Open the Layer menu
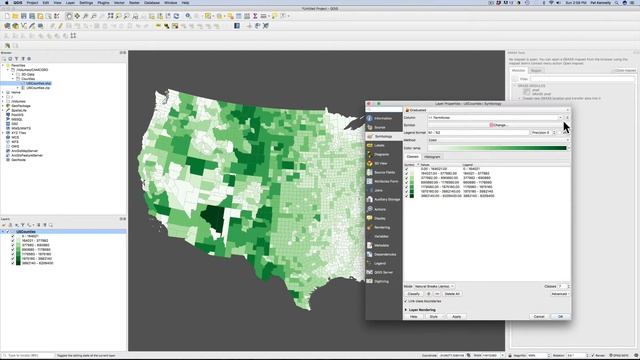This screenshot has height=360, width=640. 70,2
